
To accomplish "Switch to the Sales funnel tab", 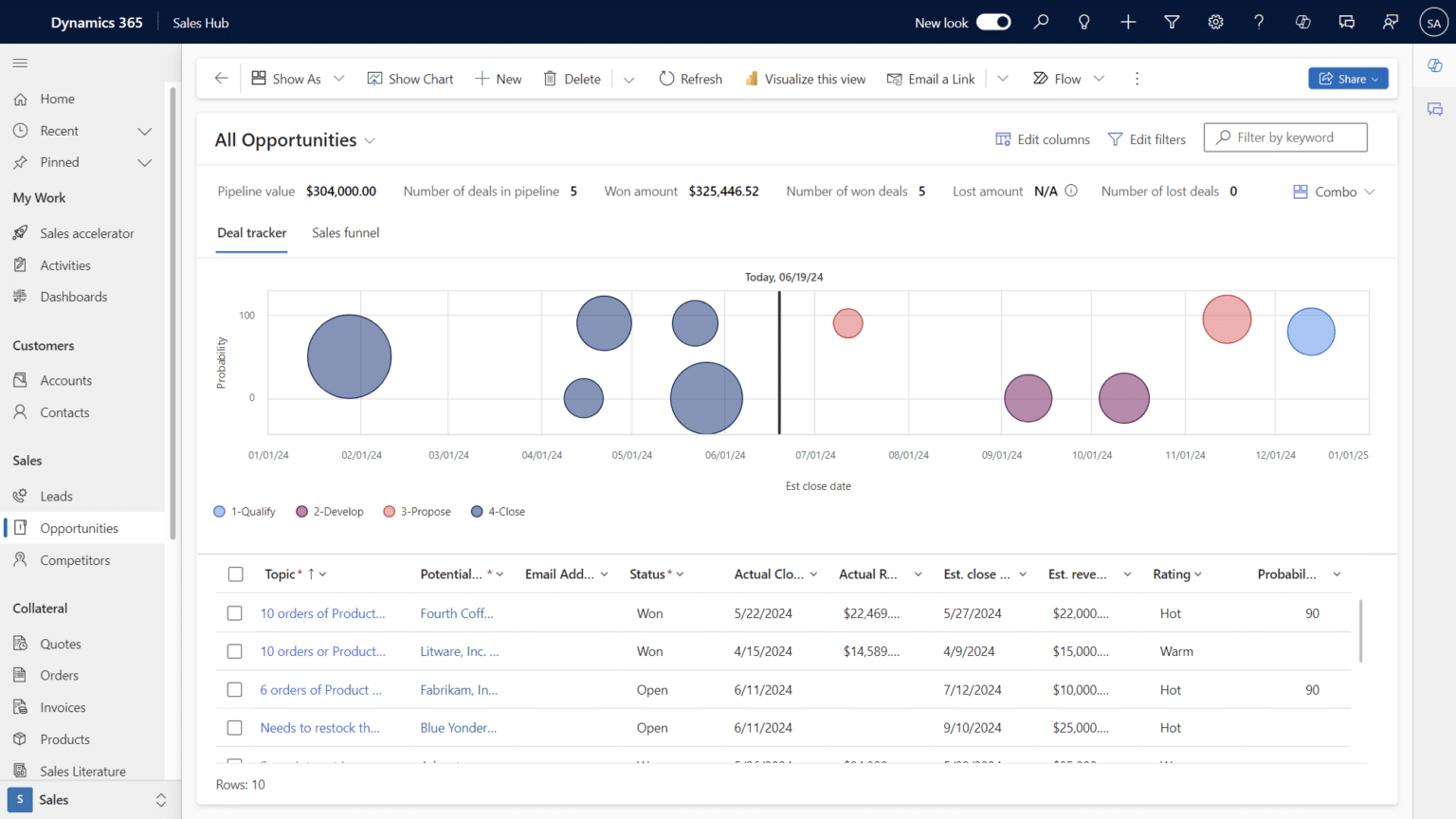I will 345,232.
